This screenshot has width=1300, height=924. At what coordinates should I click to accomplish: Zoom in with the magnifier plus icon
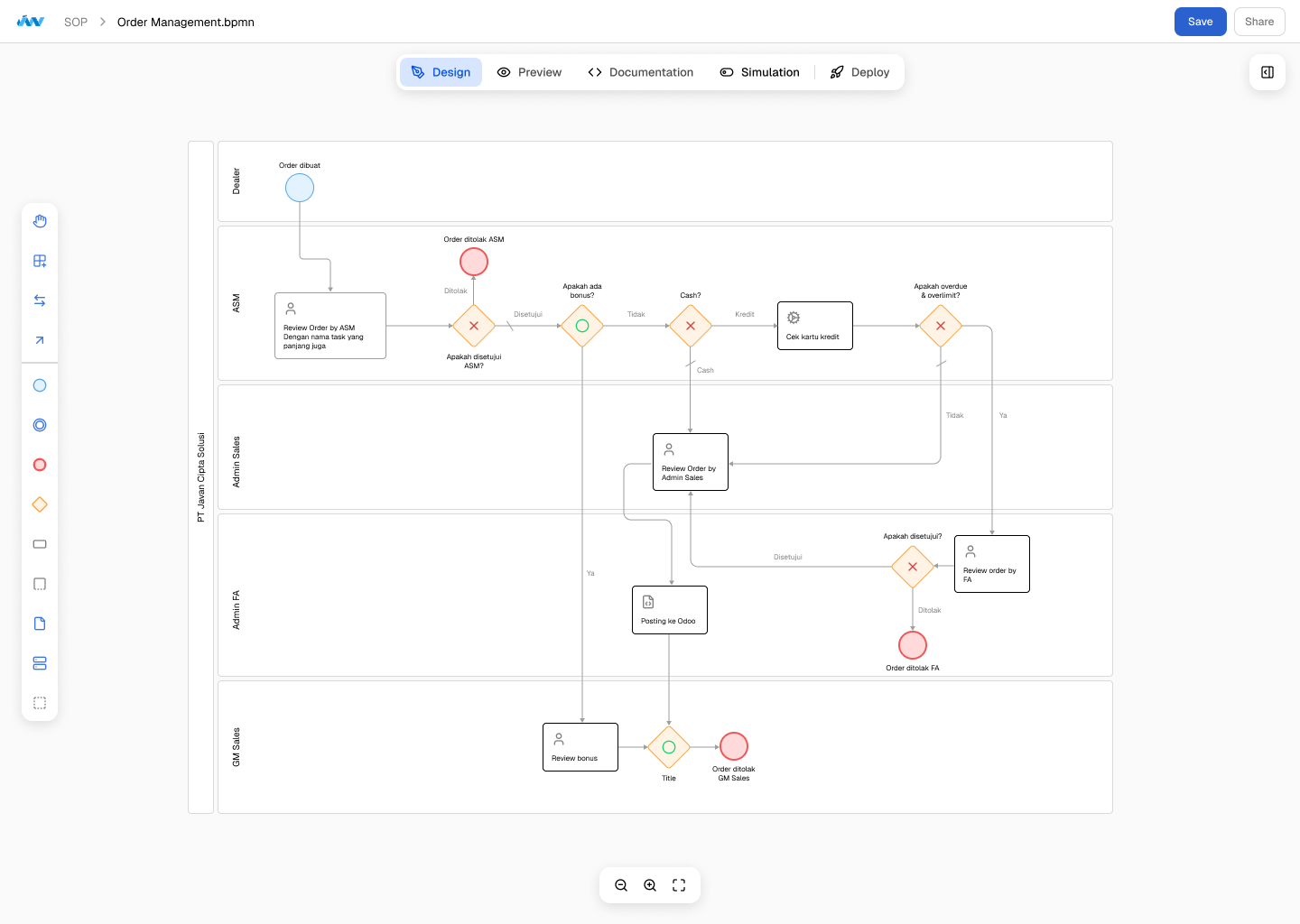[650, 885]
